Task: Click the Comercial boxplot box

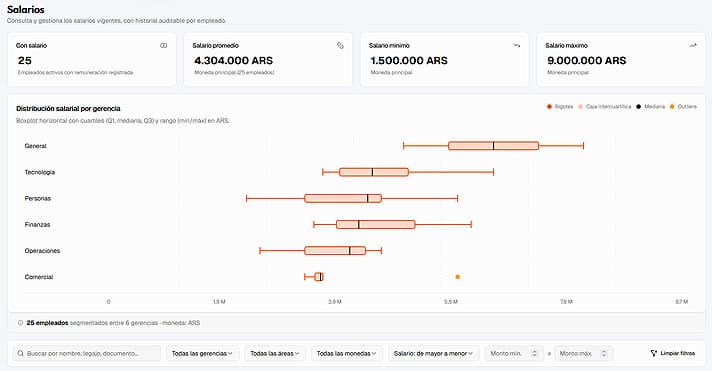Action: [319, 277]
